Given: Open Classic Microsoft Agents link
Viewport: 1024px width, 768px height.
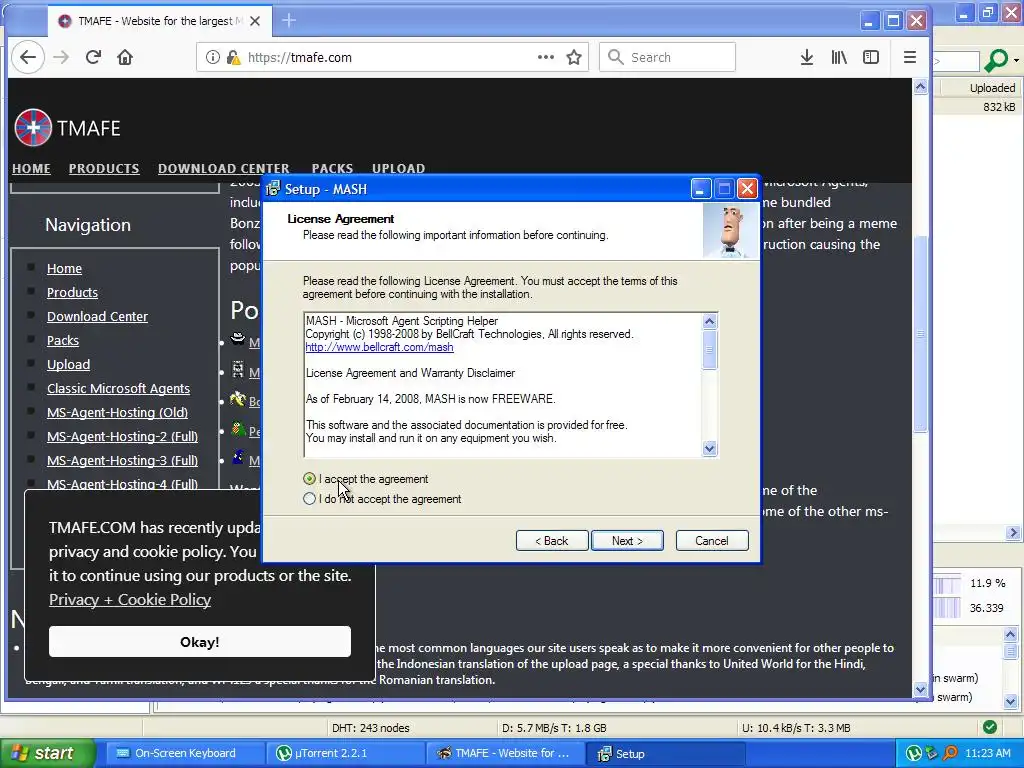Looking at the screenshot, I should 118,389.
